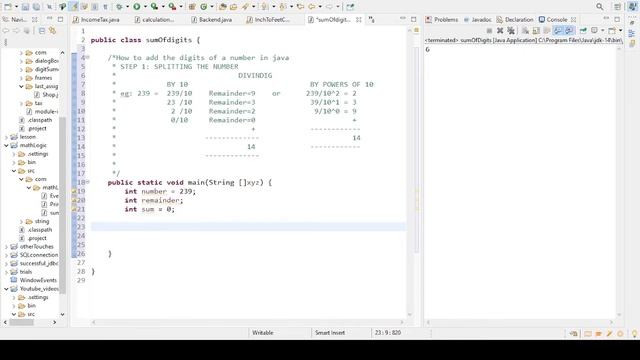The height and width of the screenshot is (360, 640).
Task: Click the Navigator vertical scrollbar
Action: 62,184
